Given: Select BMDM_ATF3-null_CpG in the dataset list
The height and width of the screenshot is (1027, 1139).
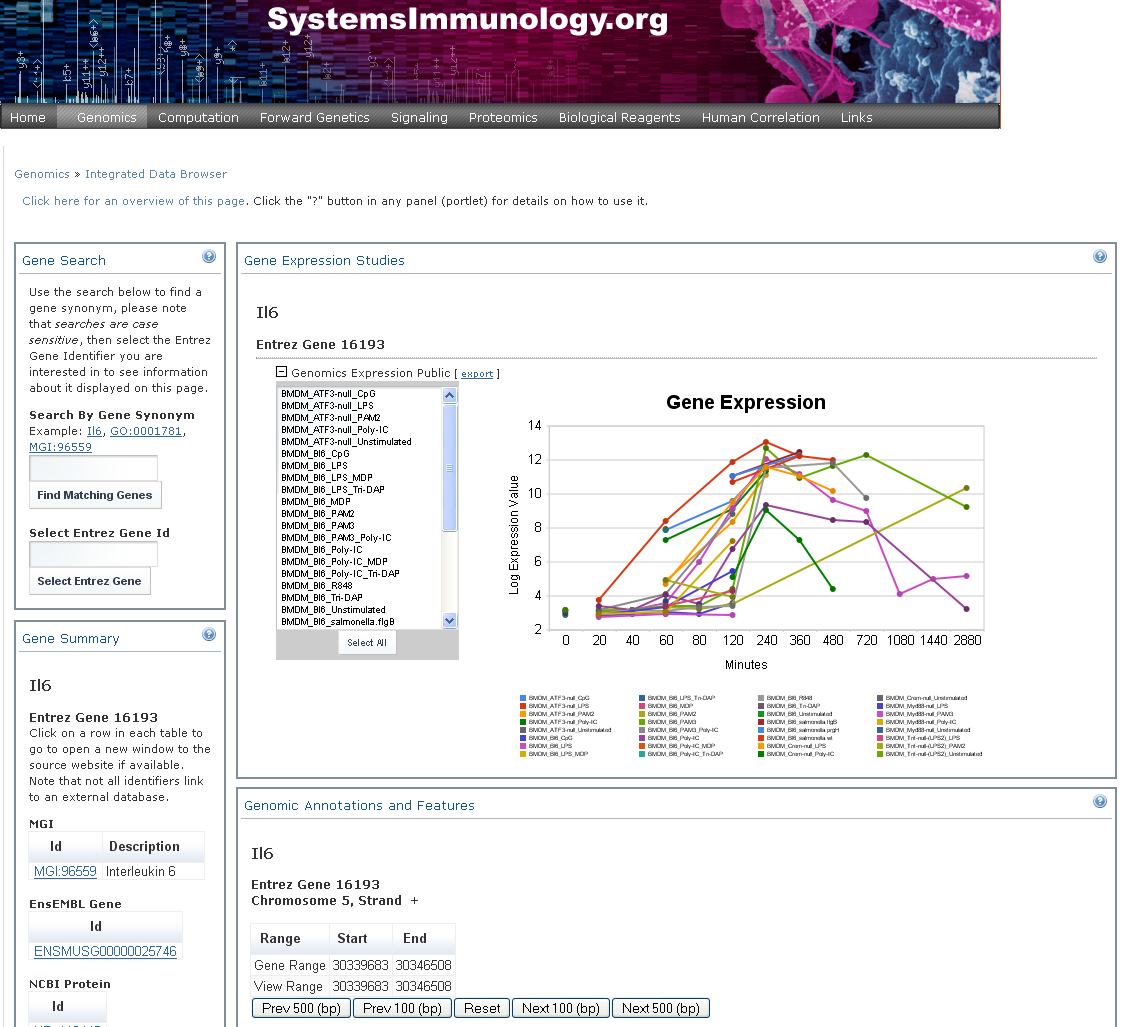Looking at the screenshot, I should coord(360,394).
